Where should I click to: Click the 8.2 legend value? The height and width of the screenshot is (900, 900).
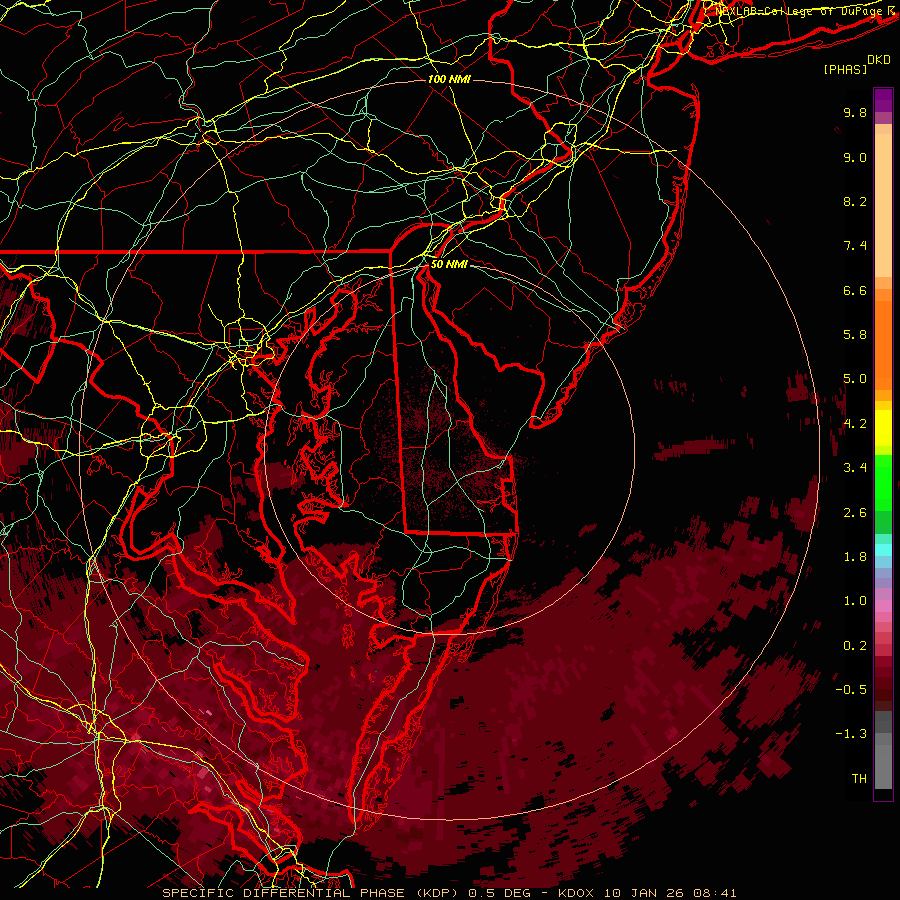855,201
